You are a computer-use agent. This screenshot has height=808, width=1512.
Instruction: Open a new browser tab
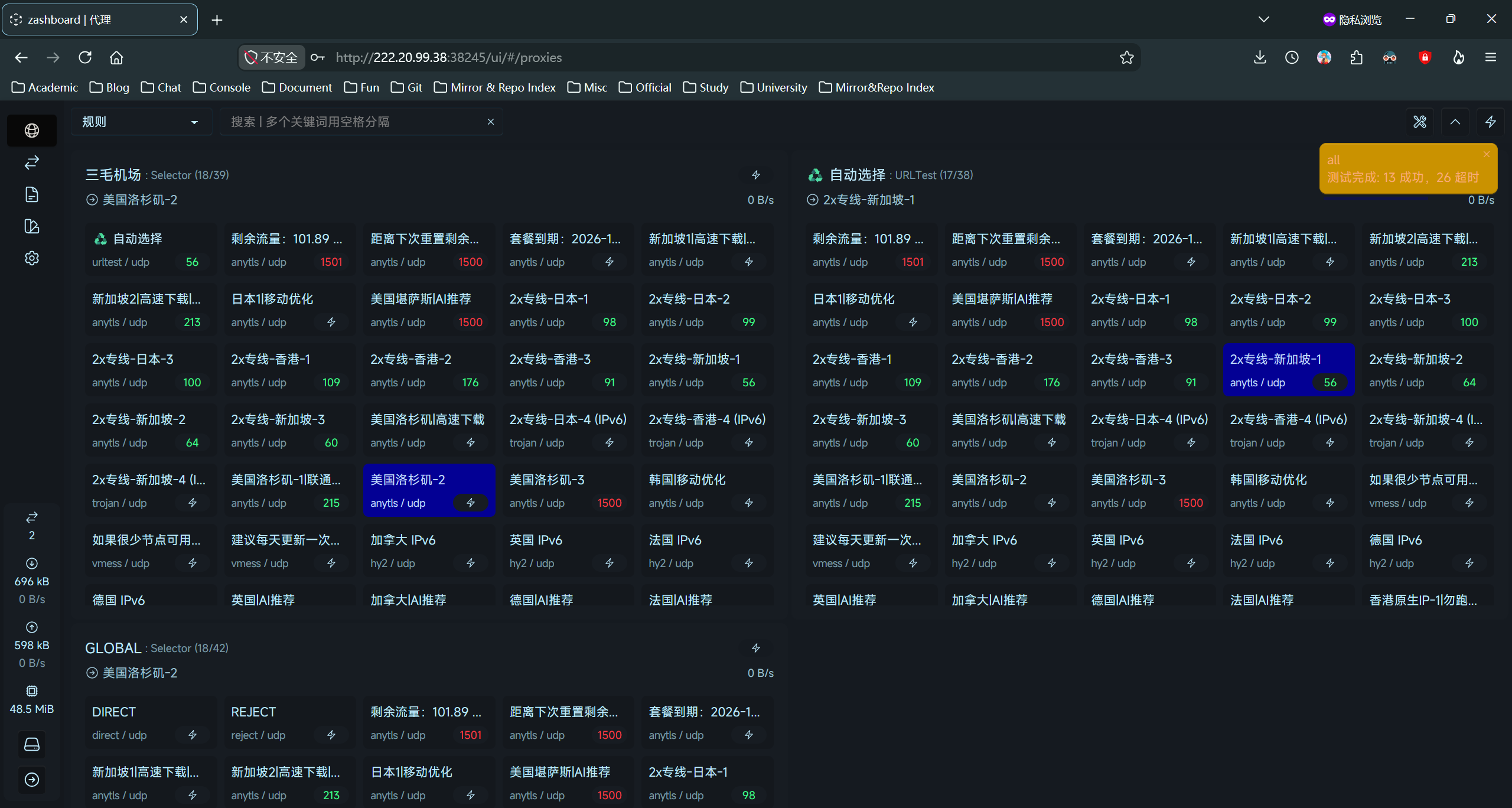tap(217, 20)
